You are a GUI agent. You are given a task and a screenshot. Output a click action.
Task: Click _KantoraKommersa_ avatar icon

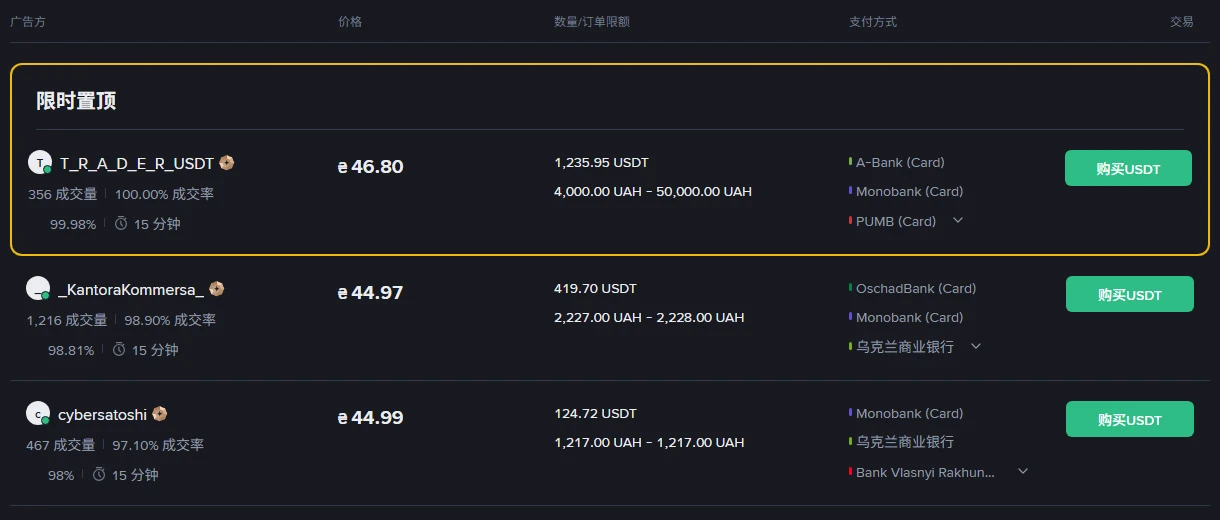coord(38,288)
